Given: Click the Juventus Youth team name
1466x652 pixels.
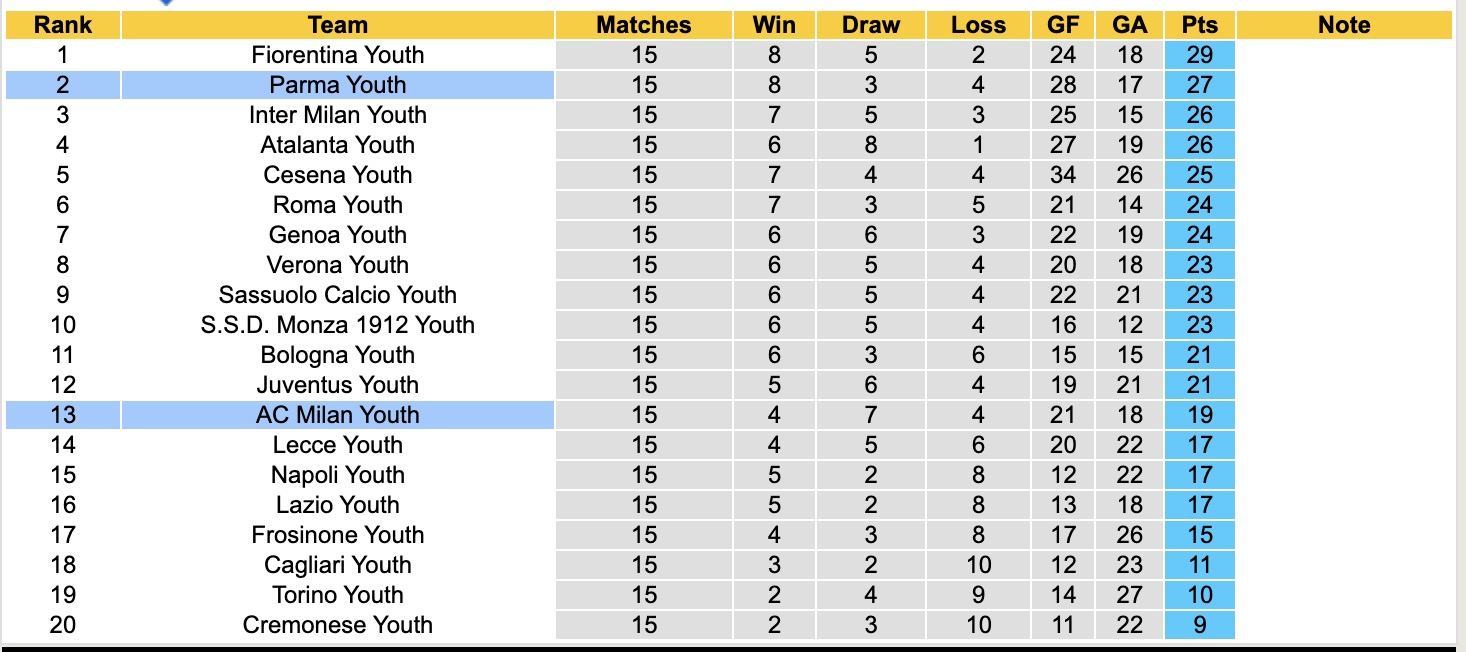Looking at the screenshot, I should [338, 385].
